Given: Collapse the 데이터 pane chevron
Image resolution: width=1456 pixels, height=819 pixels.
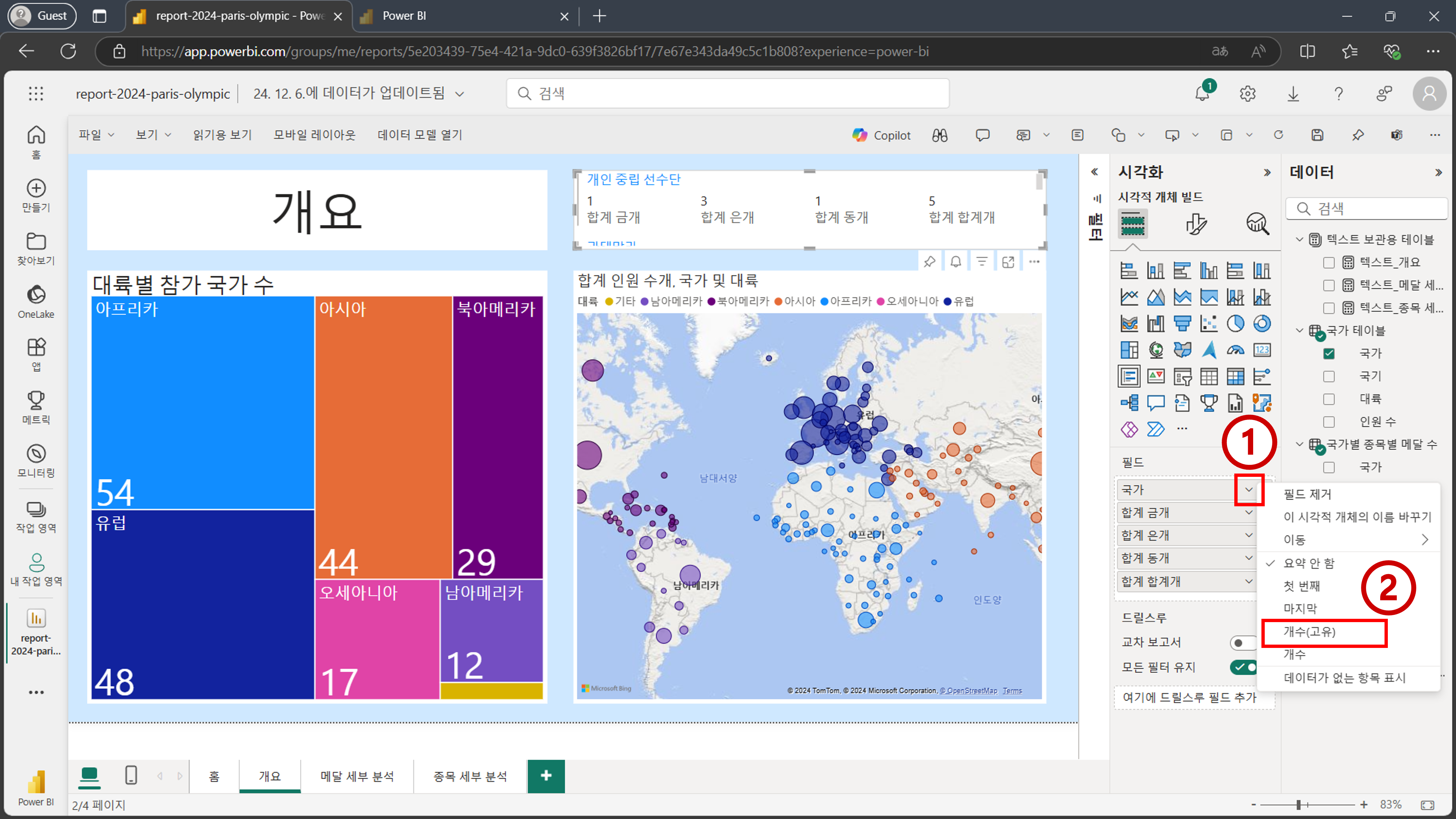Looking at the screenshot, I should pyautogui.click(x=1438, y=172).
